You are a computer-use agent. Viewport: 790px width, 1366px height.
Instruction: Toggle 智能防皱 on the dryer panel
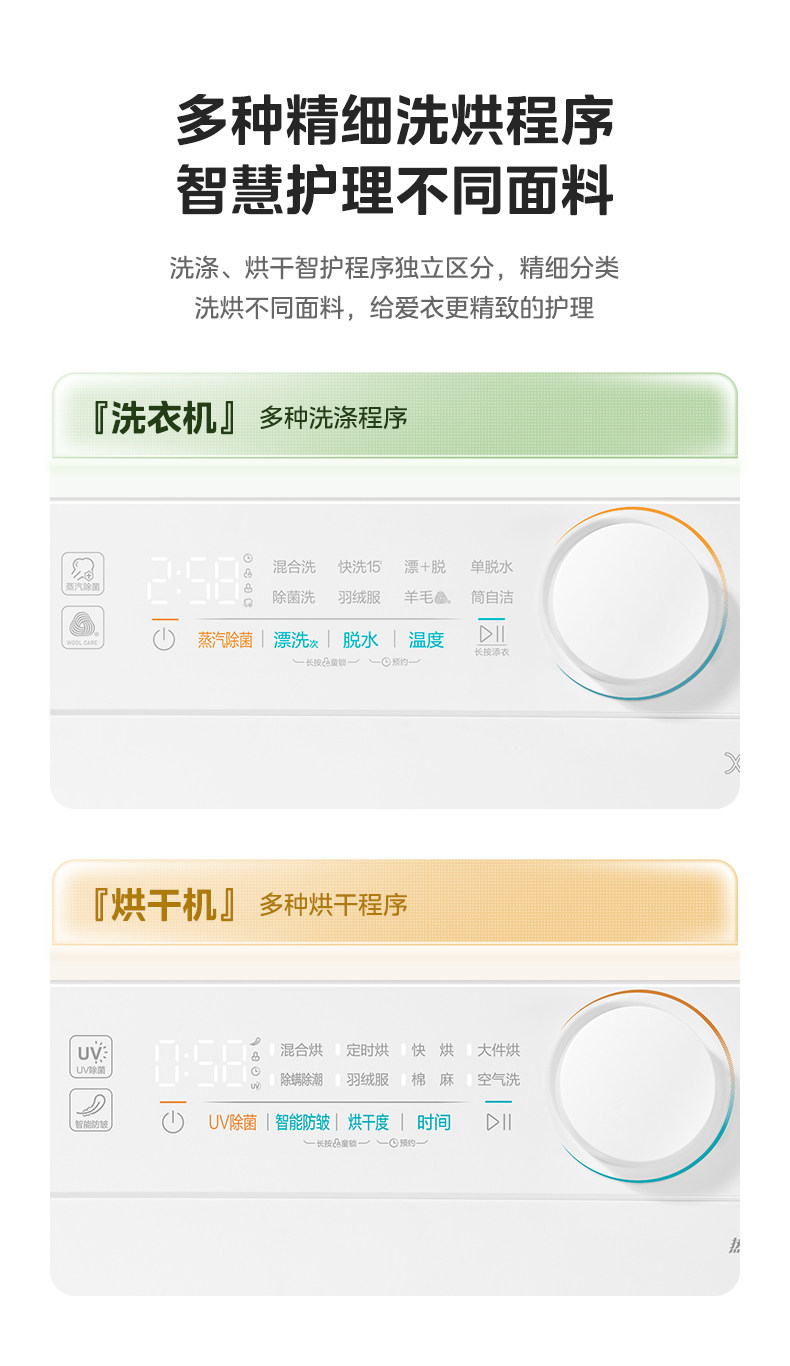(302, 1123)
